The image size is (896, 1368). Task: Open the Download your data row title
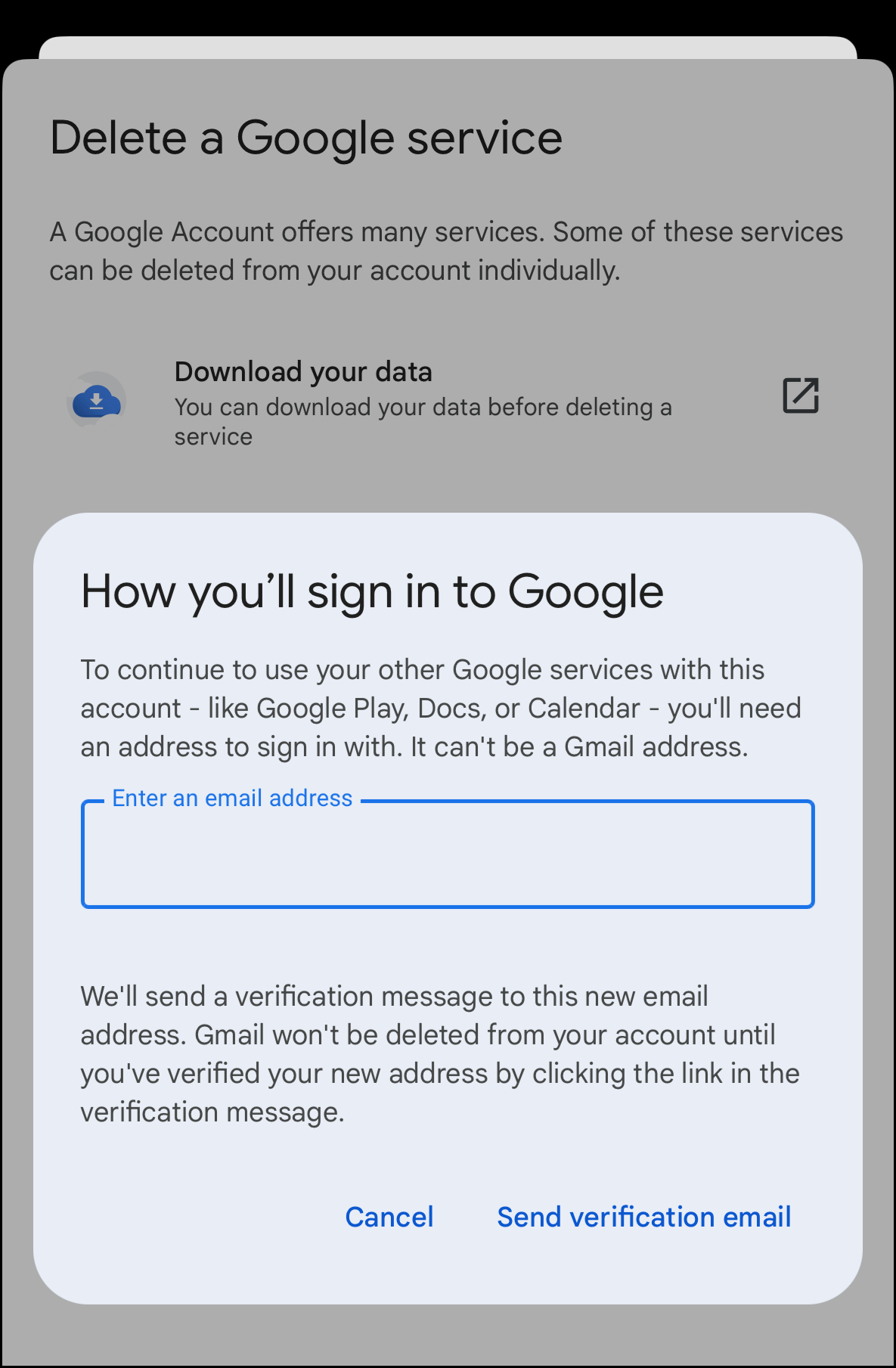point(303,372)
